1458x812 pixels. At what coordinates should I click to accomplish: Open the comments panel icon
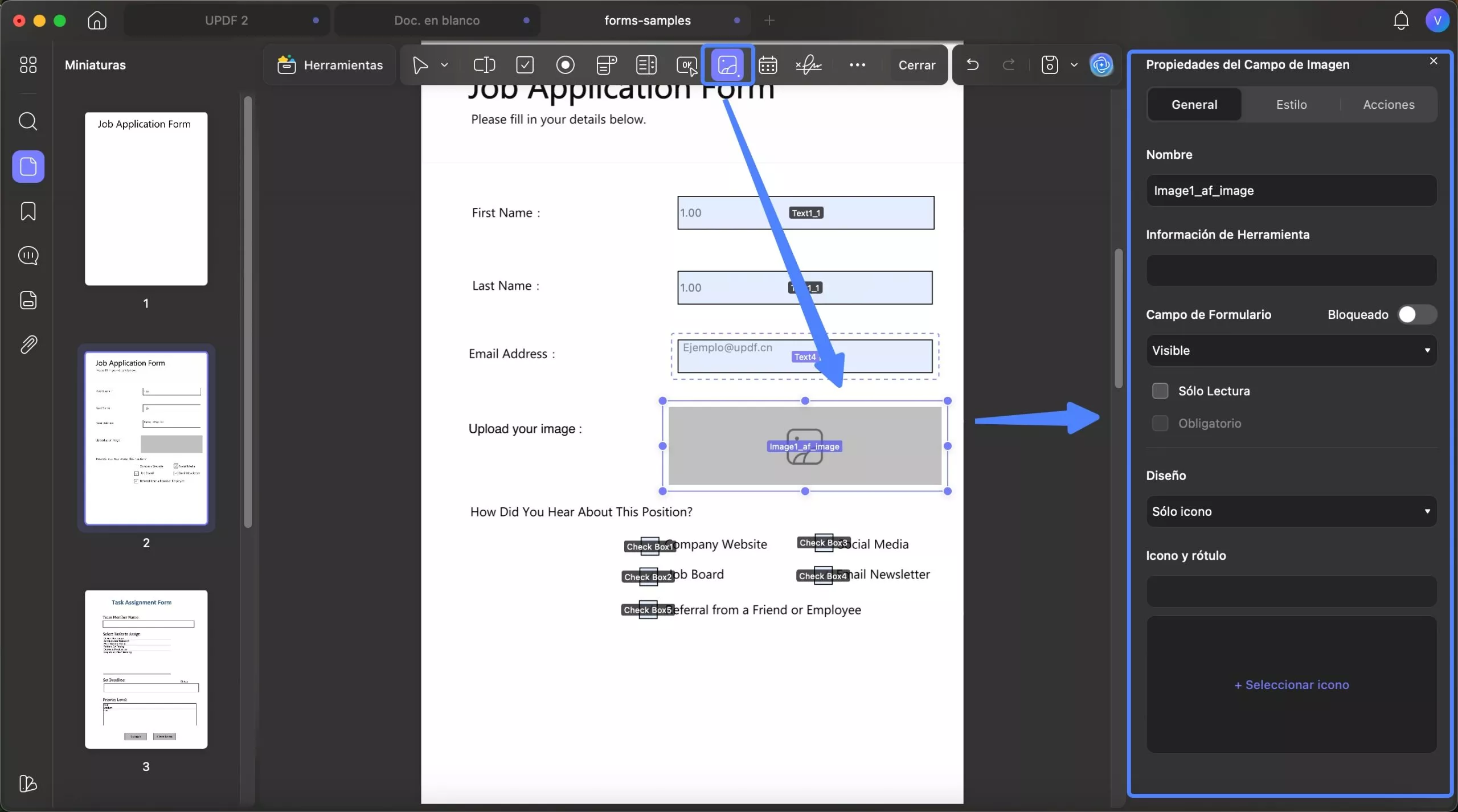coord(28,256)
